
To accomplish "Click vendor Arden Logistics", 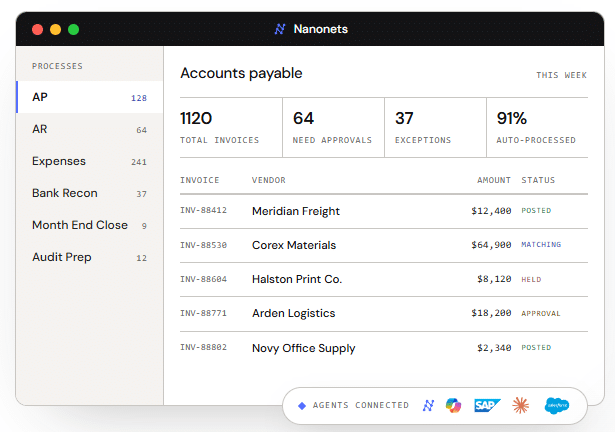I will (x=293, y=313).
